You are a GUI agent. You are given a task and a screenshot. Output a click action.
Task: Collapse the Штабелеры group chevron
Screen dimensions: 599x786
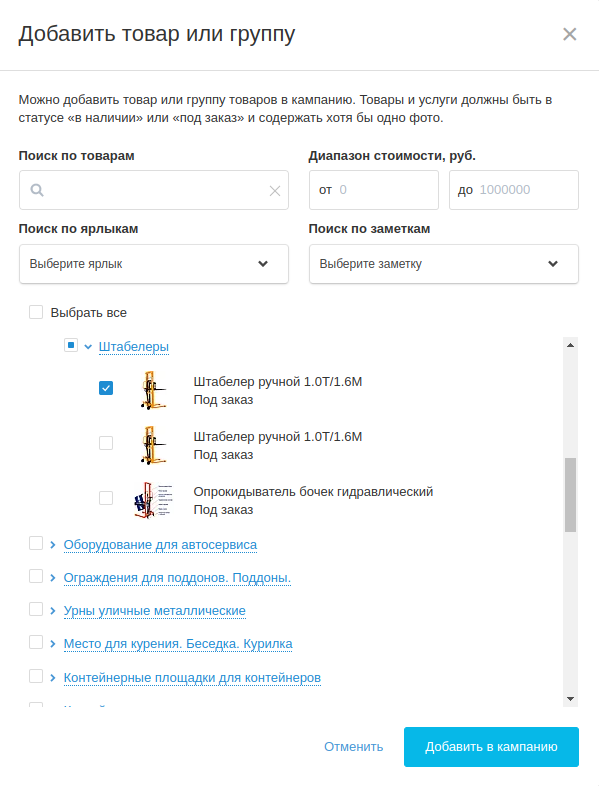pyautogui.click(x=88, y=347)
